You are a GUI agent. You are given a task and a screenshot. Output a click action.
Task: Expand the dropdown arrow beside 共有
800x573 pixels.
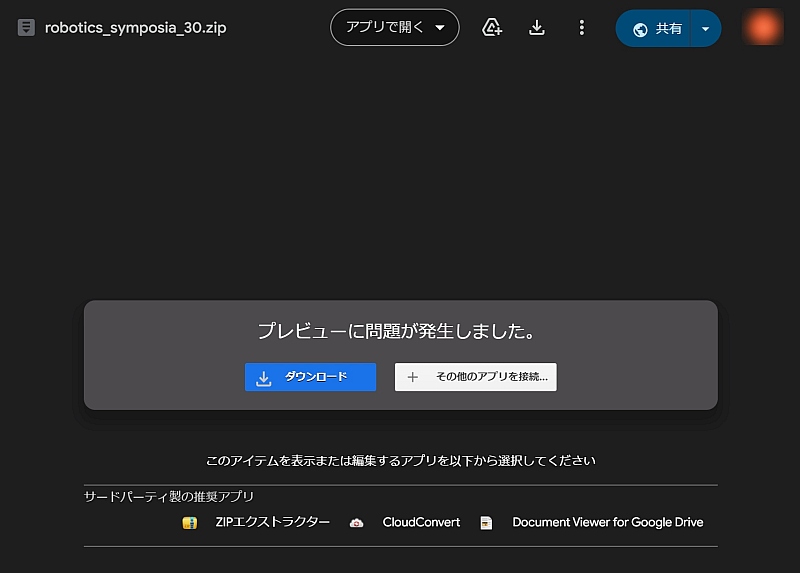coord(705,29)
